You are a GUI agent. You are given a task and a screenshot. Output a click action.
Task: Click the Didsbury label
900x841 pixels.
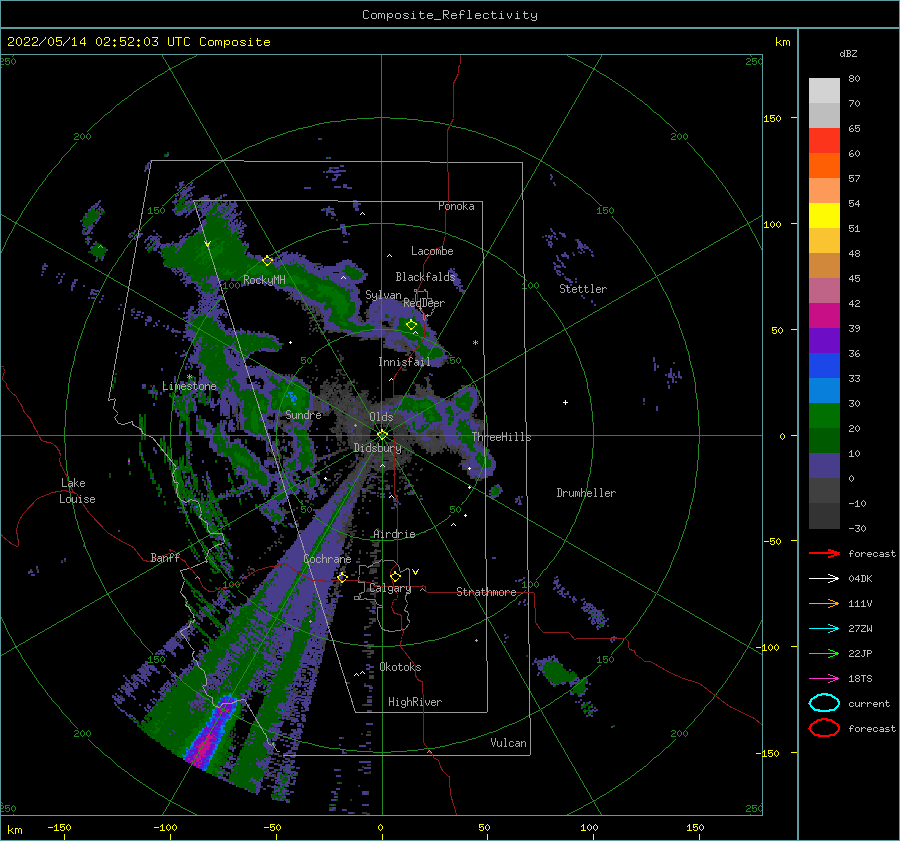click(x=377, y=448)
